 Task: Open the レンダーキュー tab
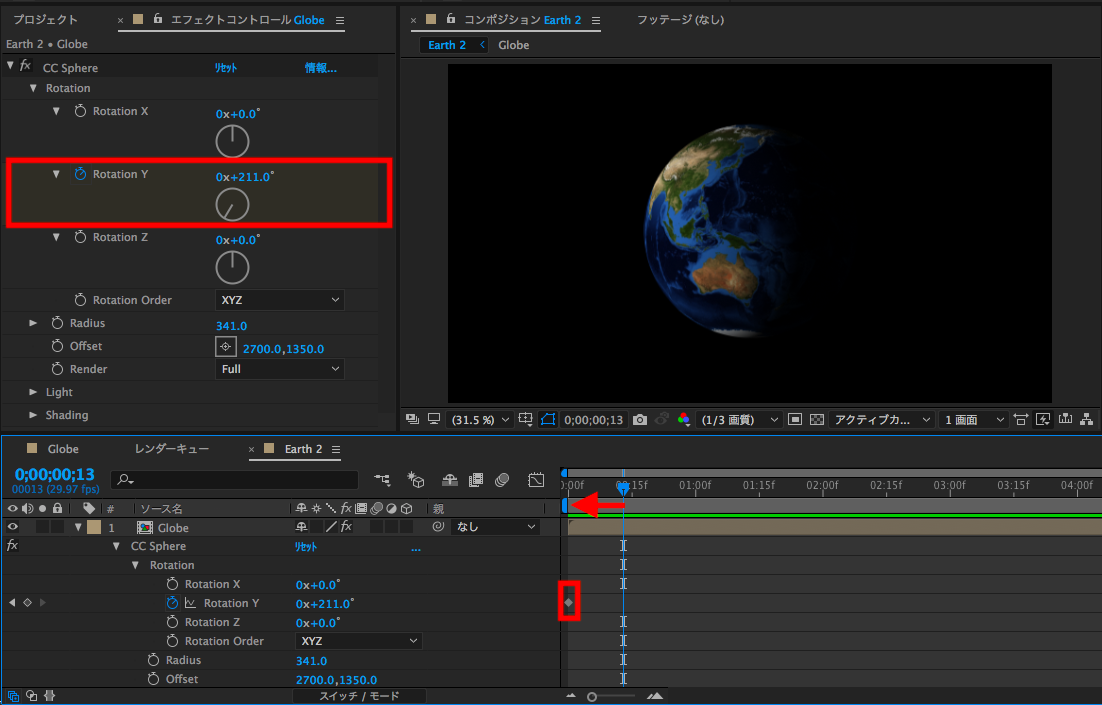point(172,449)
